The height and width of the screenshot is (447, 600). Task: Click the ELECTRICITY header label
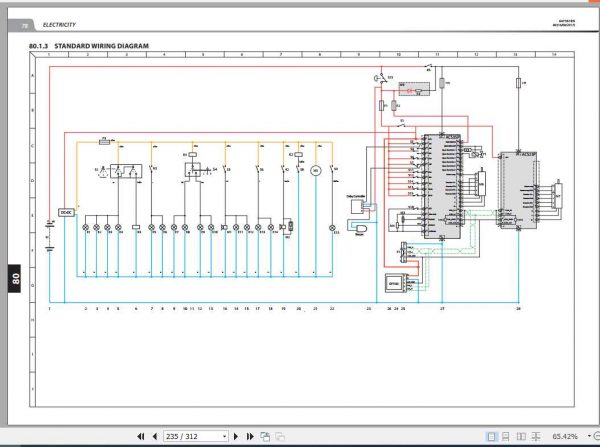pos(59,25)
